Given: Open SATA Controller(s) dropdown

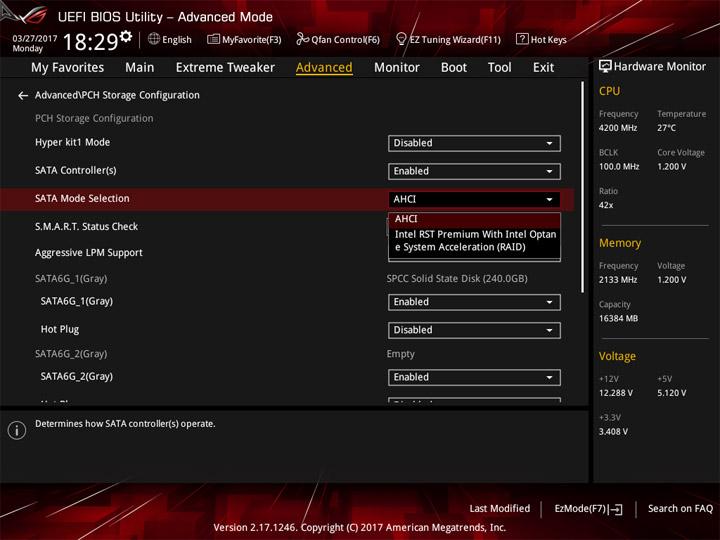Looking at the screenshot, I should (x=474, y=171).
